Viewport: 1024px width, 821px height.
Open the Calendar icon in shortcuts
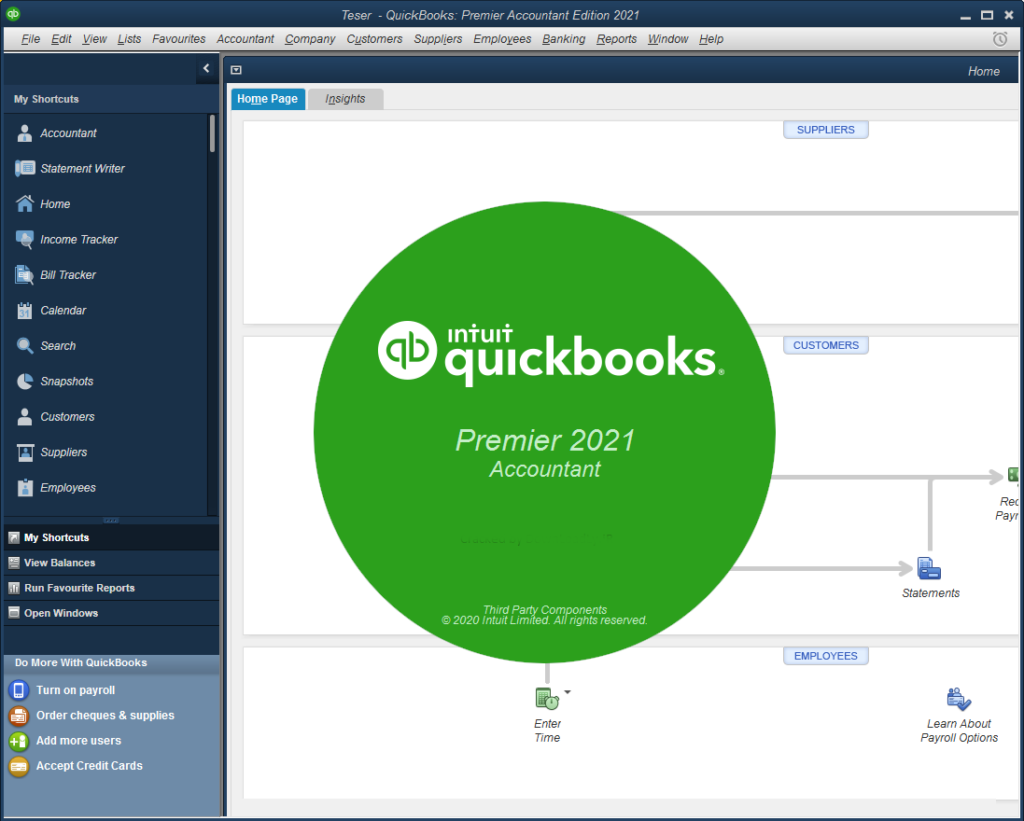[25, 310]
